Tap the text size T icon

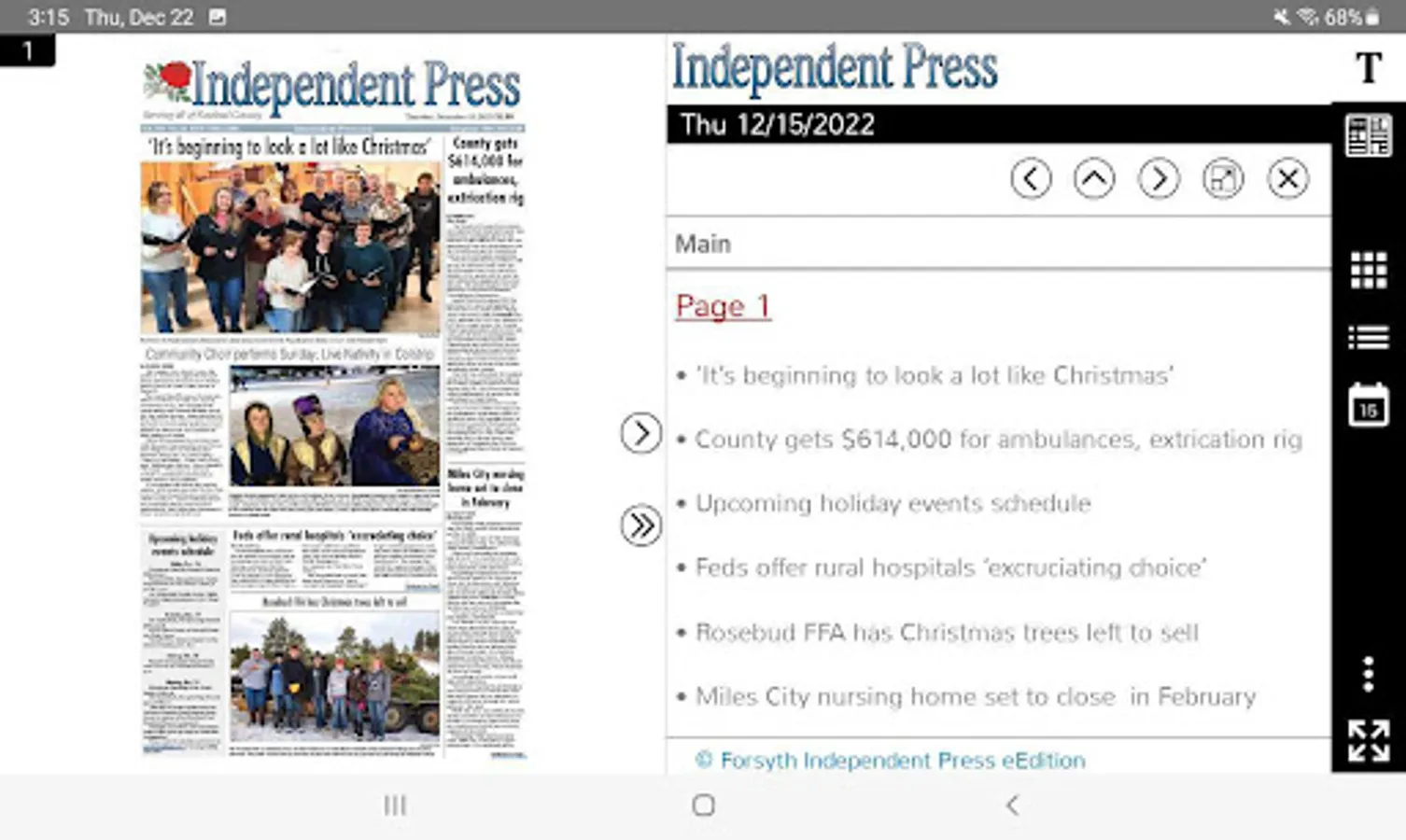pyautogui.click(x=1368, y=67)
